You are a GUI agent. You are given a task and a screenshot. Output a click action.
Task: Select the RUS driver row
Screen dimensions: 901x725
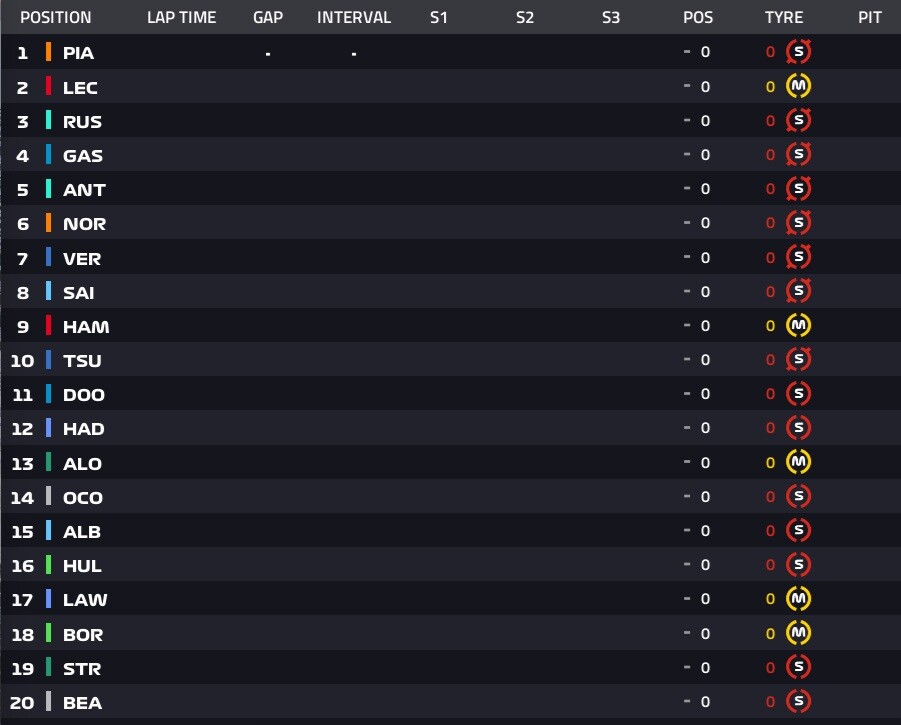(450, 121)
